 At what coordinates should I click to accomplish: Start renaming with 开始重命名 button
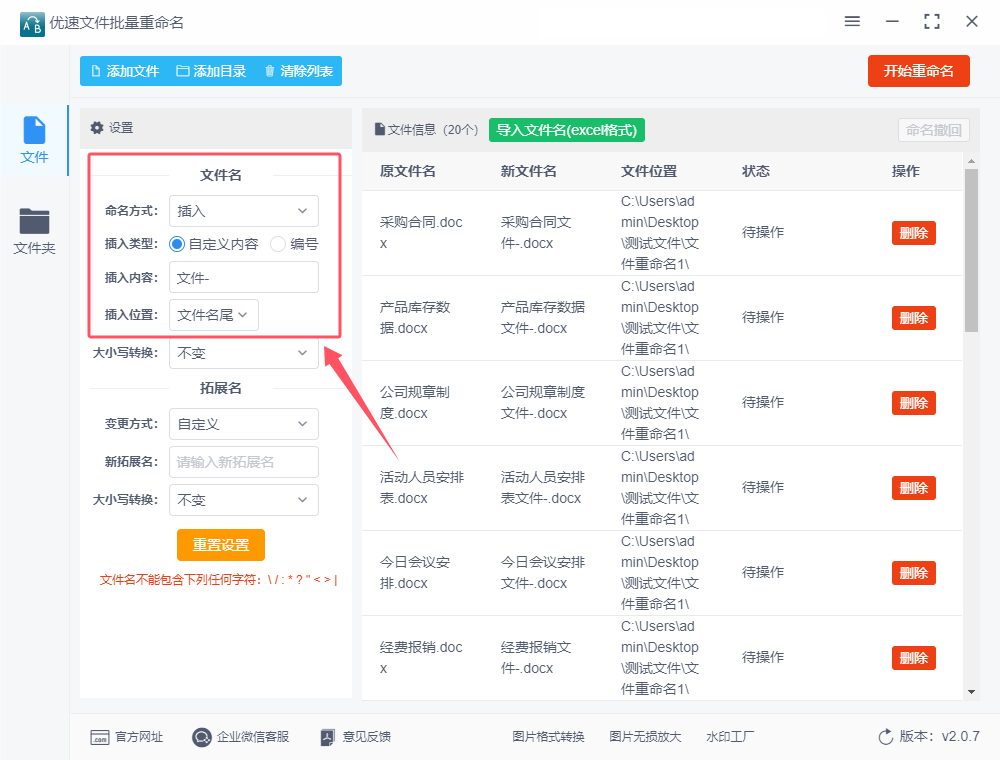pyautogui.click(x=918, y=71)
